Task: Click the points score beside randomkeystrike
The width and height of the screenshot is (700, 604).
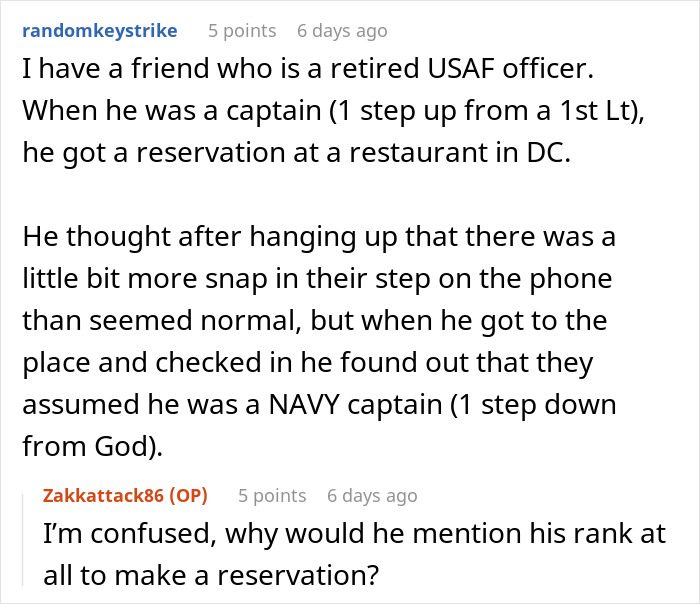Action: point(242,31)
